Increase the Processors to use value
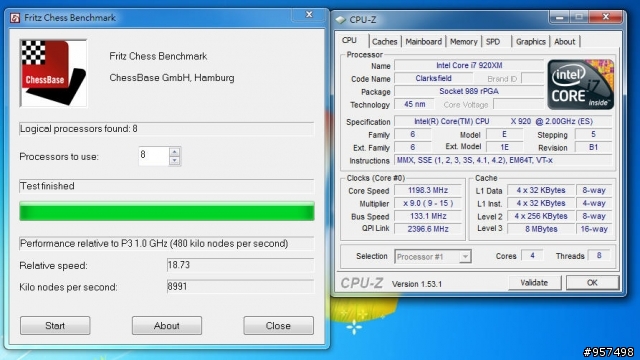640x360 pixels. 175,152
